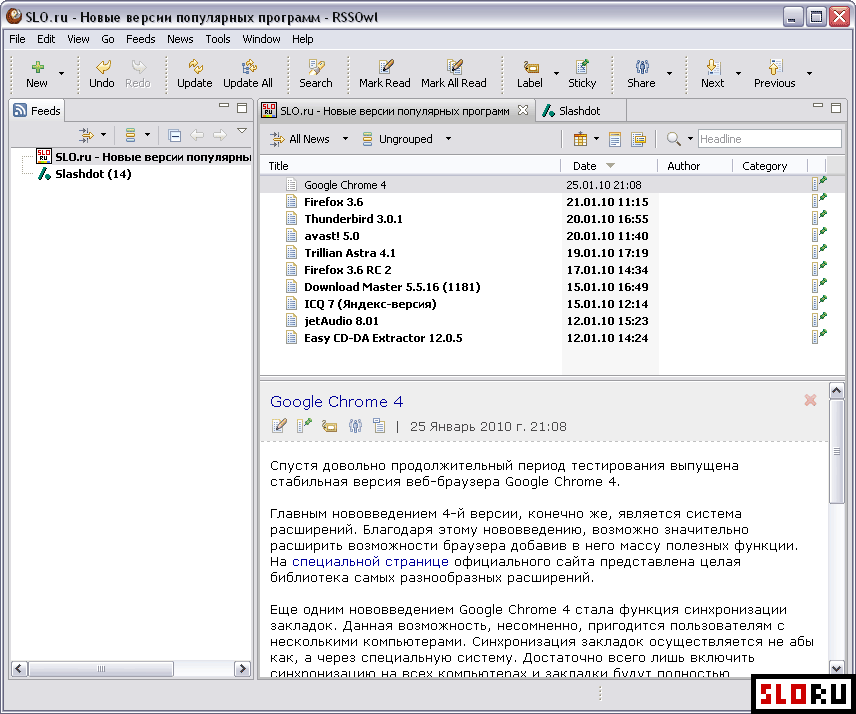Sort by the Date column header

(609, 166)
